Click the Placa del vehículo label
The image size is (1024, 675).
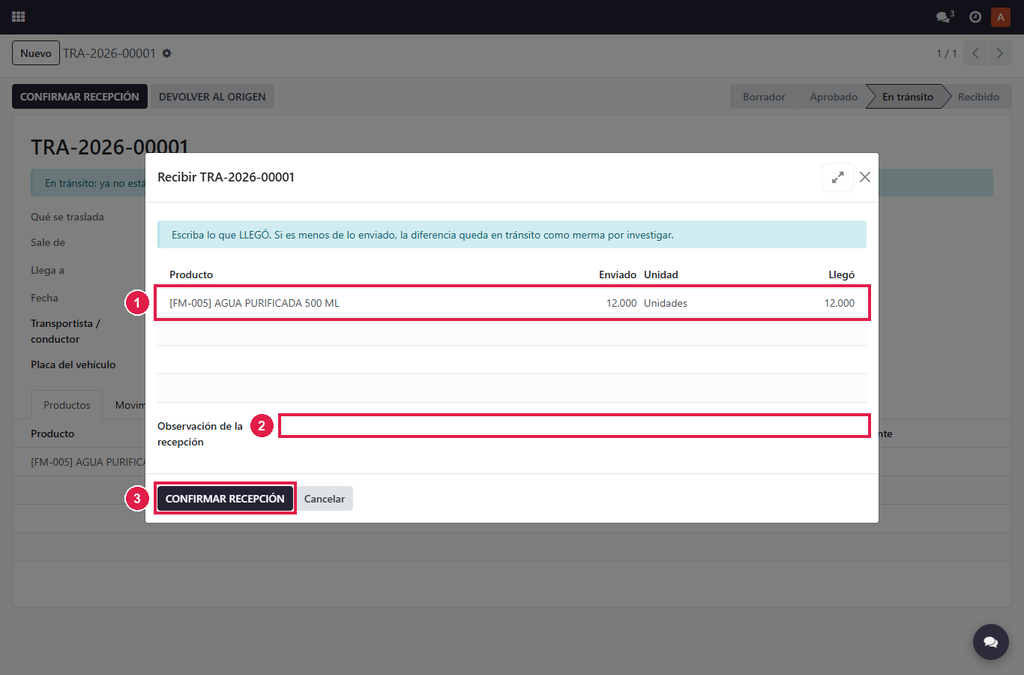pyautogui.click(x=73, y=365)
